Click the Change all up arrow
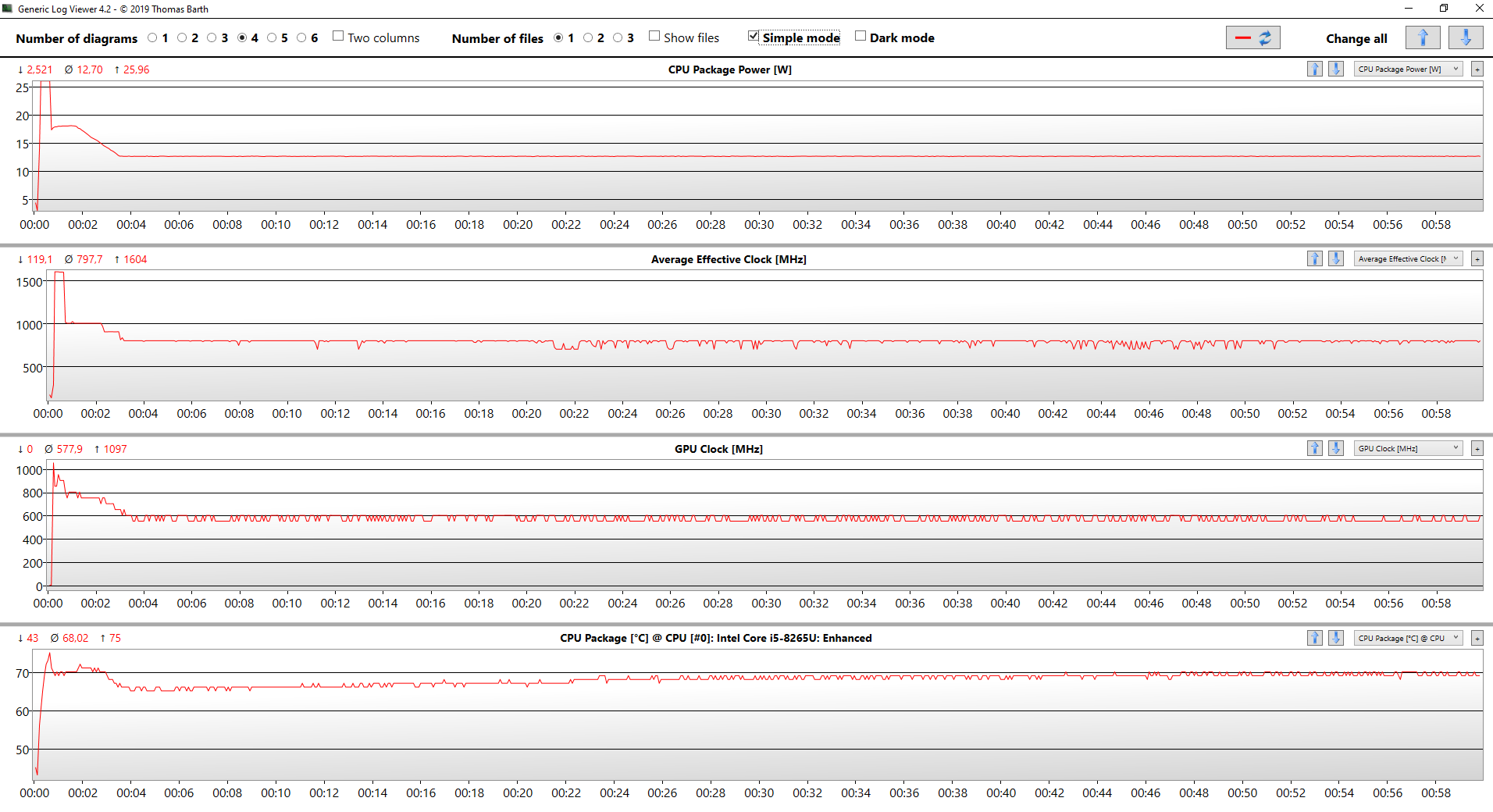 coord(1423,37)
